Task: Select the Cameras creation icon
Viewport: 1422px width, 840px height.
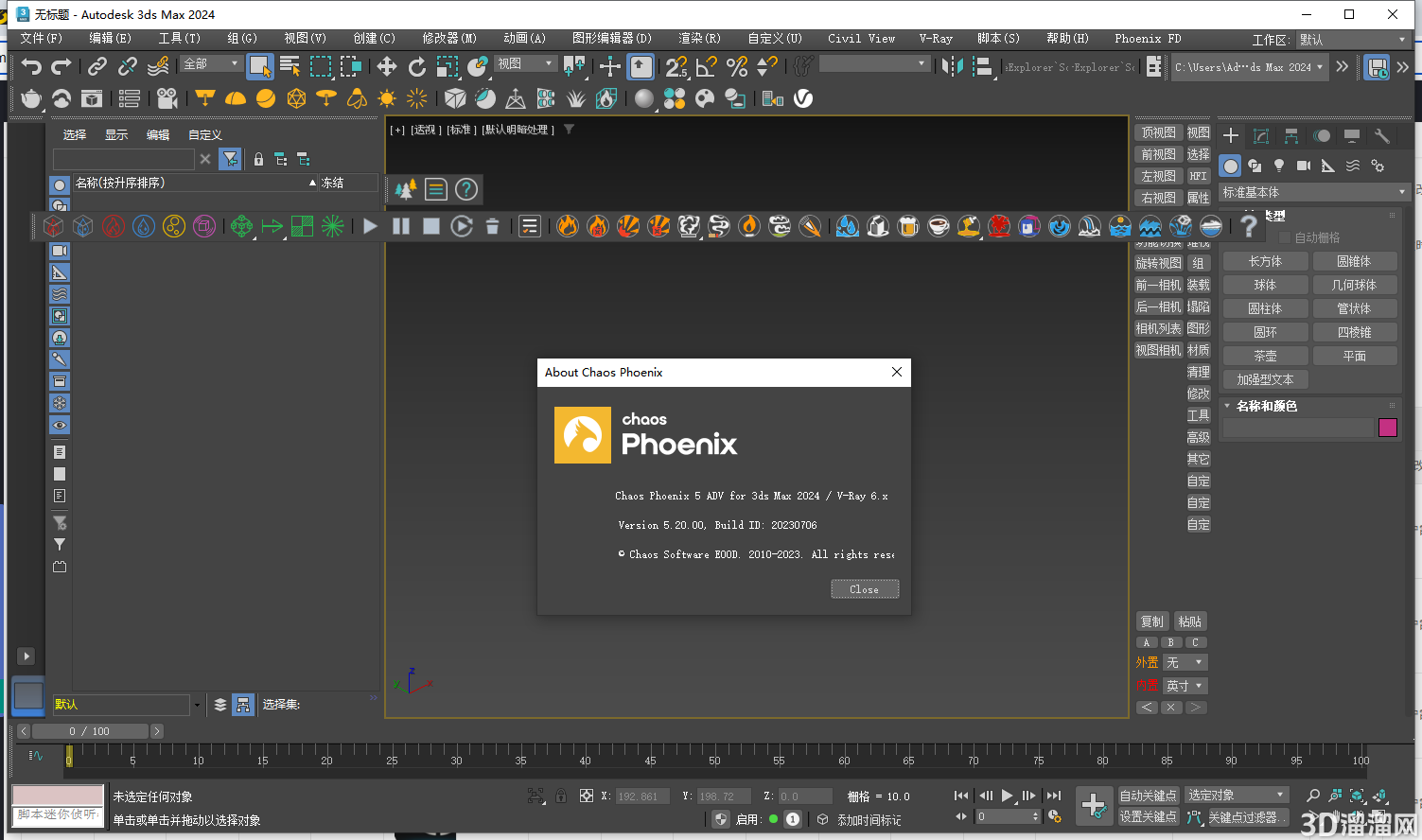Action: 1303,166
